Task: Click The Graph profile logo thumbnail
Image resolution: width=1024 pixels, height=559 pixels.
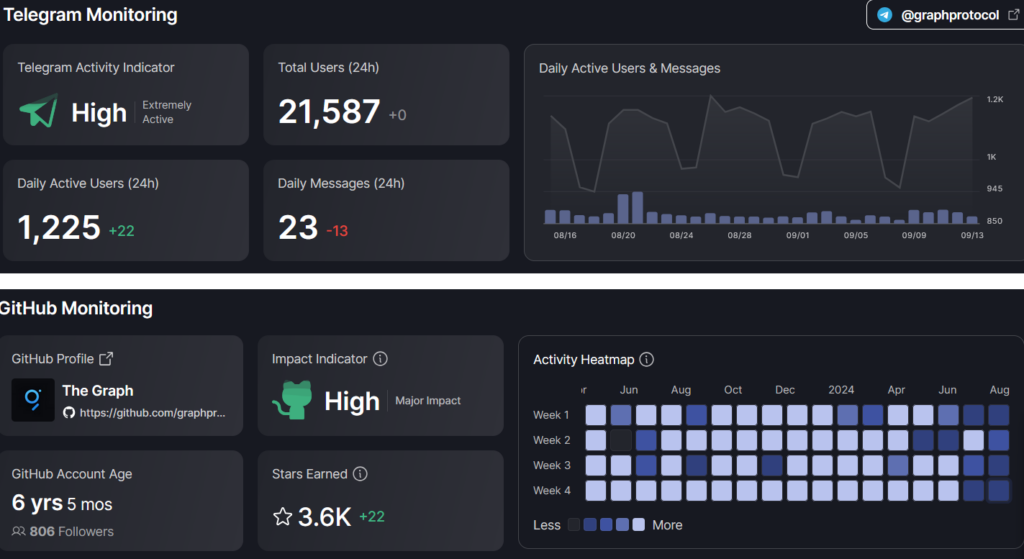Action: (x=33, y=400)
